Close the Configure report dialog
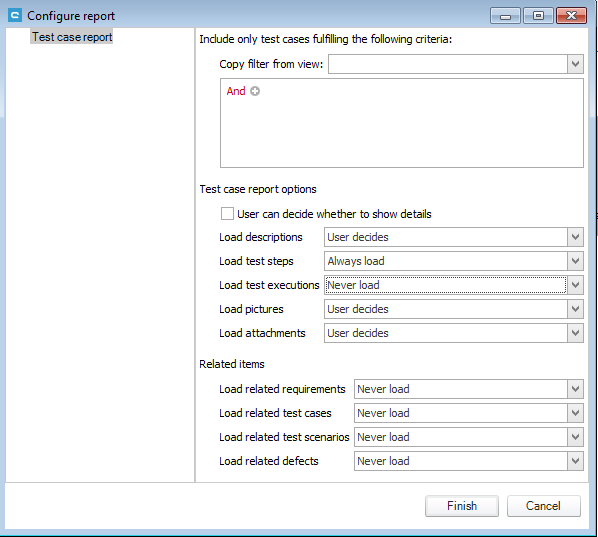 (571, 16)
